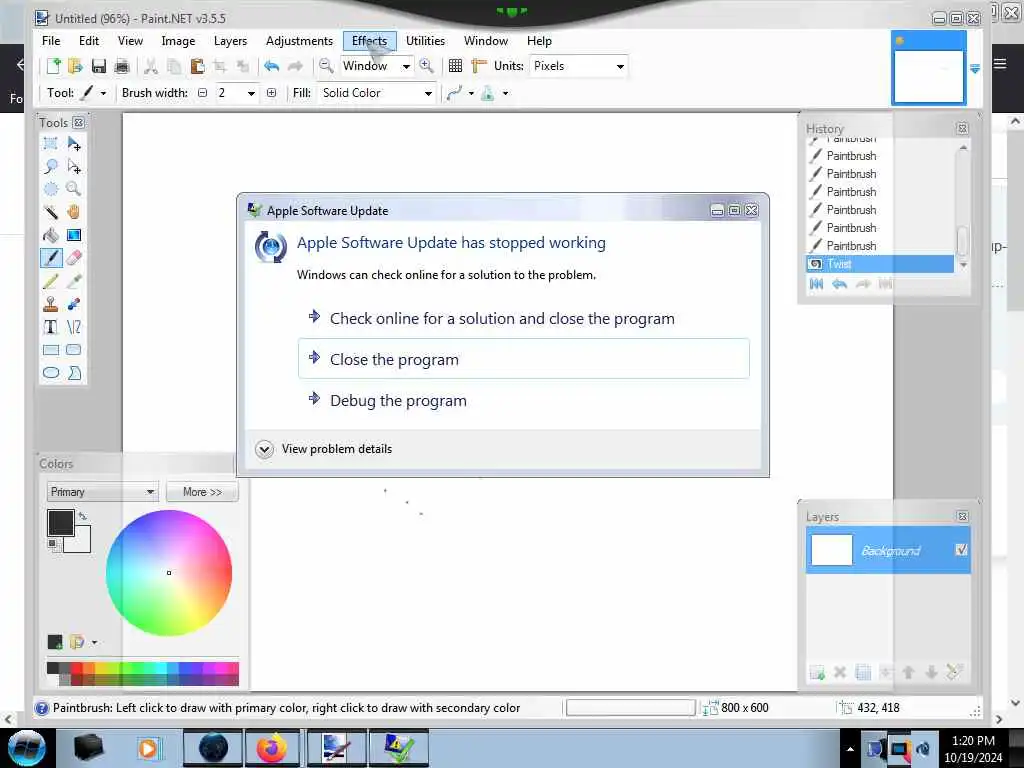Select the Pan hand tool
The width and height of the screenshot is (1024, 768).
tap(74, 212)
